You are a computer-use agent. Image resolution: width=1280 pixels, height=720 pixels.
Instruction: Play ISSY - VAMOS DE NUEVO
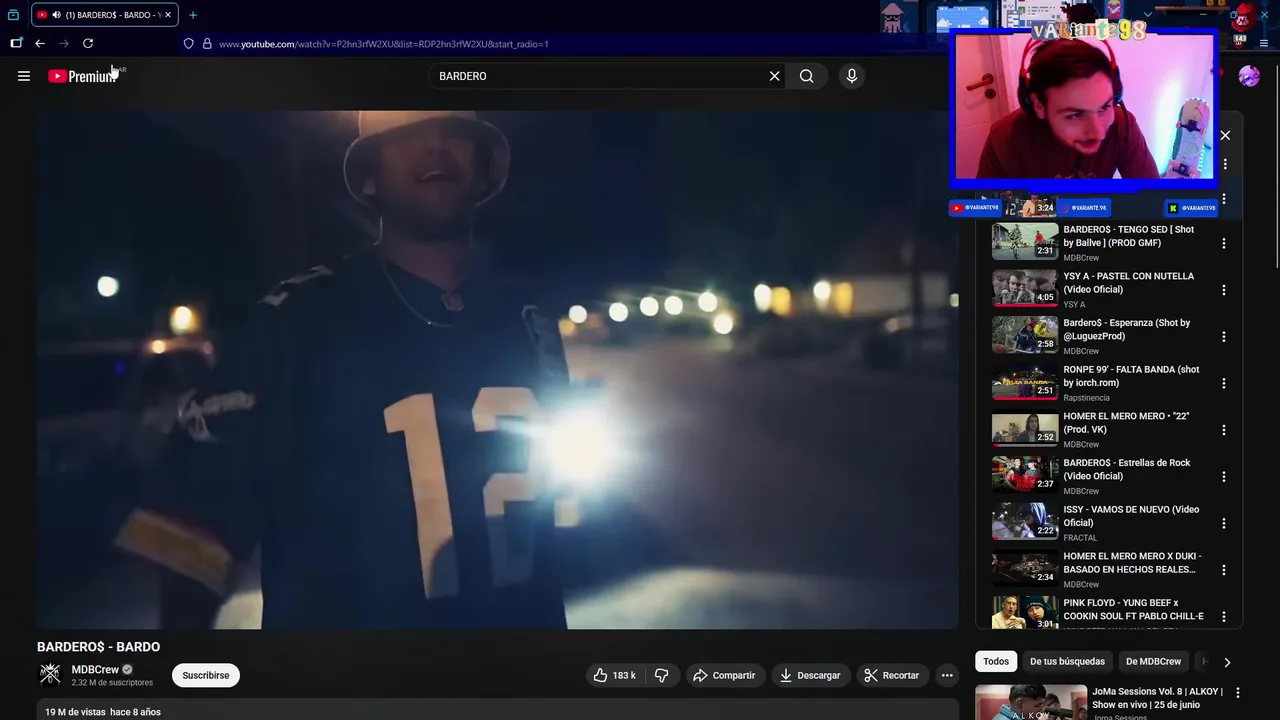[1131, 516]
